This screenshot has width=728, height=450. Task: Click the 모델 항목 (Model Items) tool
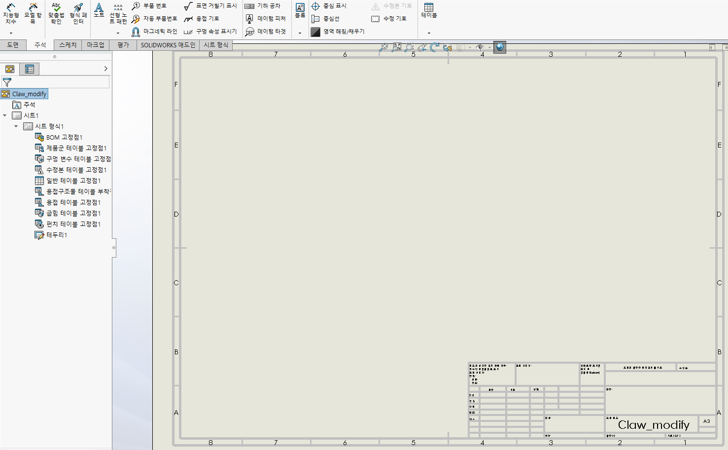pyautogui.click(x=32, y=13)
